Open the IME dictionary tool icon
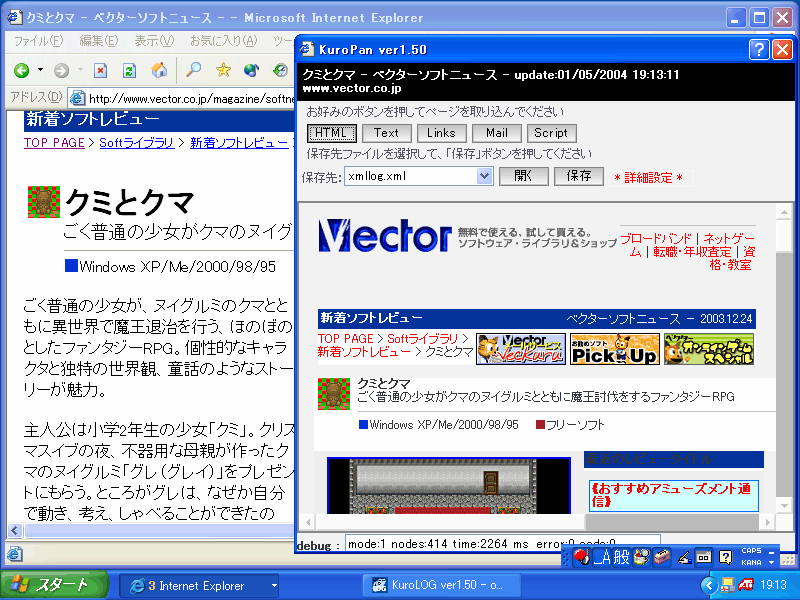 pyautogui.click(x=641, y=557)
